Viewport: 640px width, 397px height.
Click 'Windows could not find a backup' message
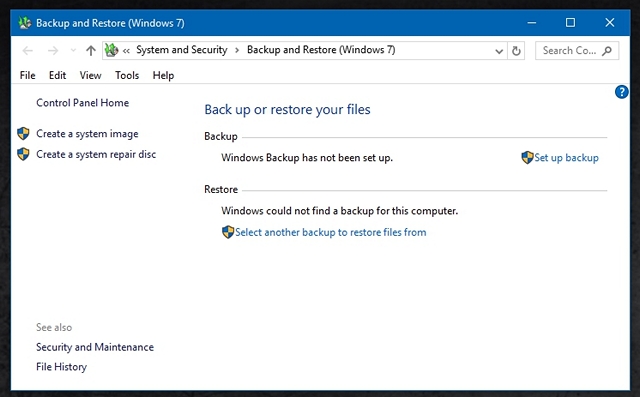[x=340, y=211]
